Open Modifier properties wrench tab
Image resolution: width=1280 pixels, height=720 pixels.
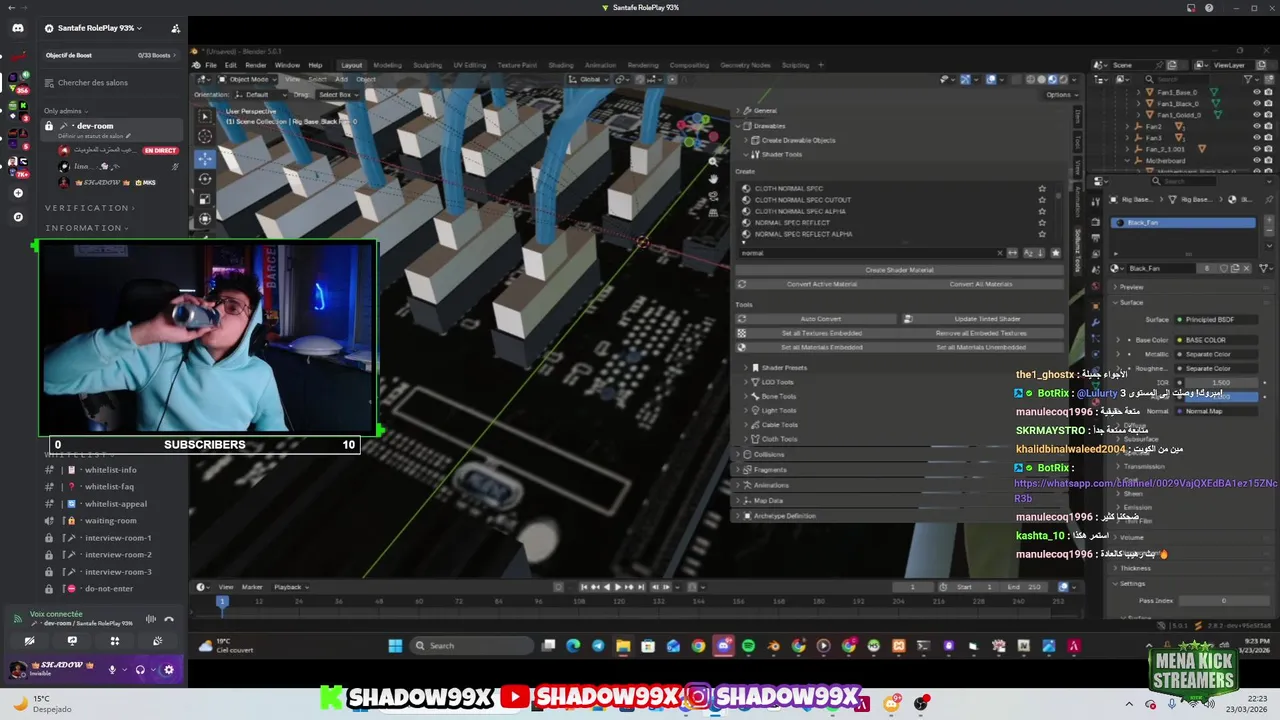(x=1098, y=322)
